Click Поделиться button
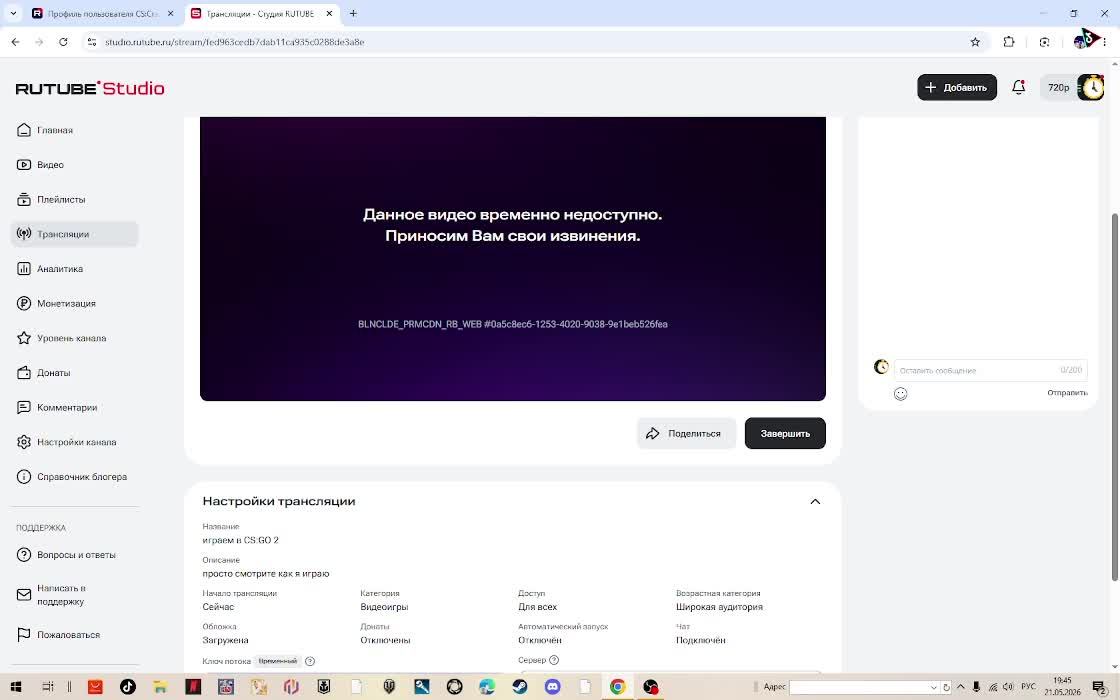1120x700 pixels. 686,434
